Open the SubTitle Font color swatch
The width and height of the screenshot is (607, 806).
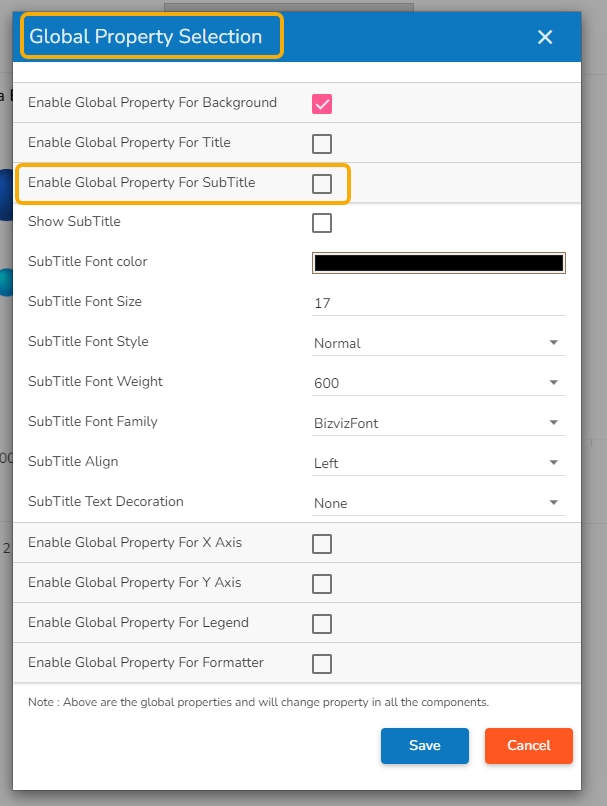(x=439, y=263)
